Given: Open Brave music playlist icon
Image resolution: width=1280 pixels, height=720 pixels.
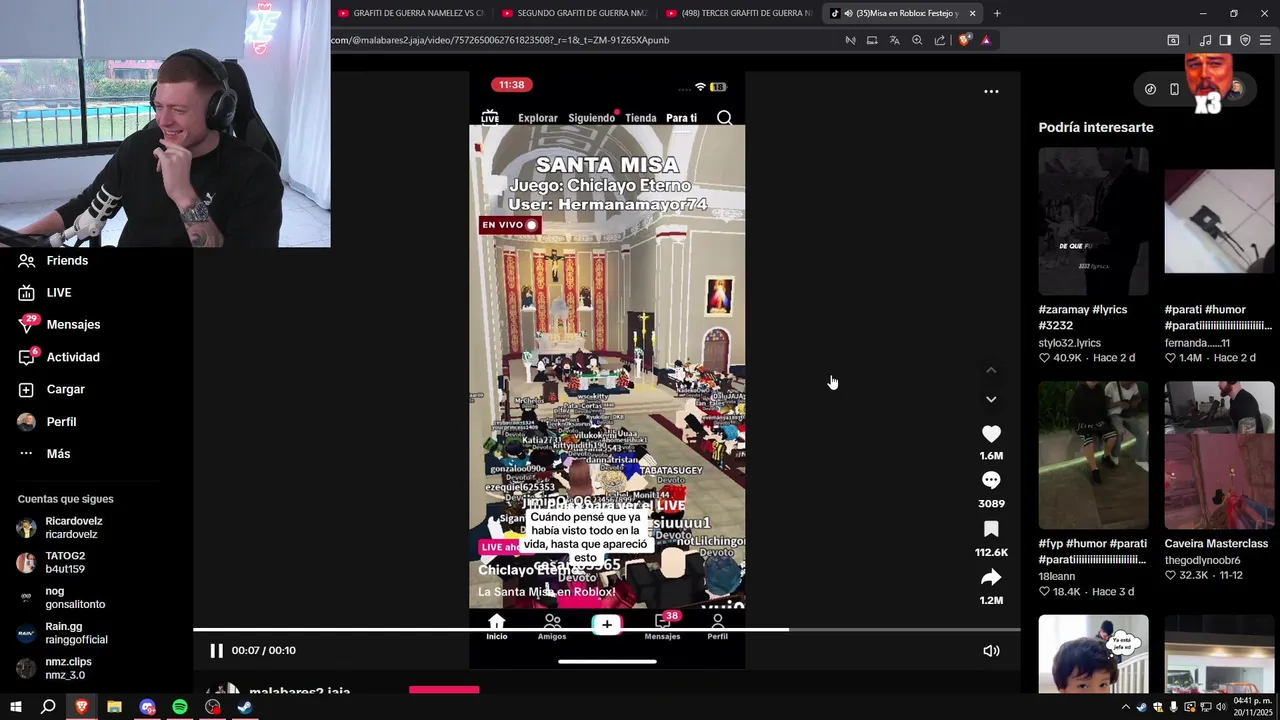Looking at the screenshot, I should click(1206, 40).
